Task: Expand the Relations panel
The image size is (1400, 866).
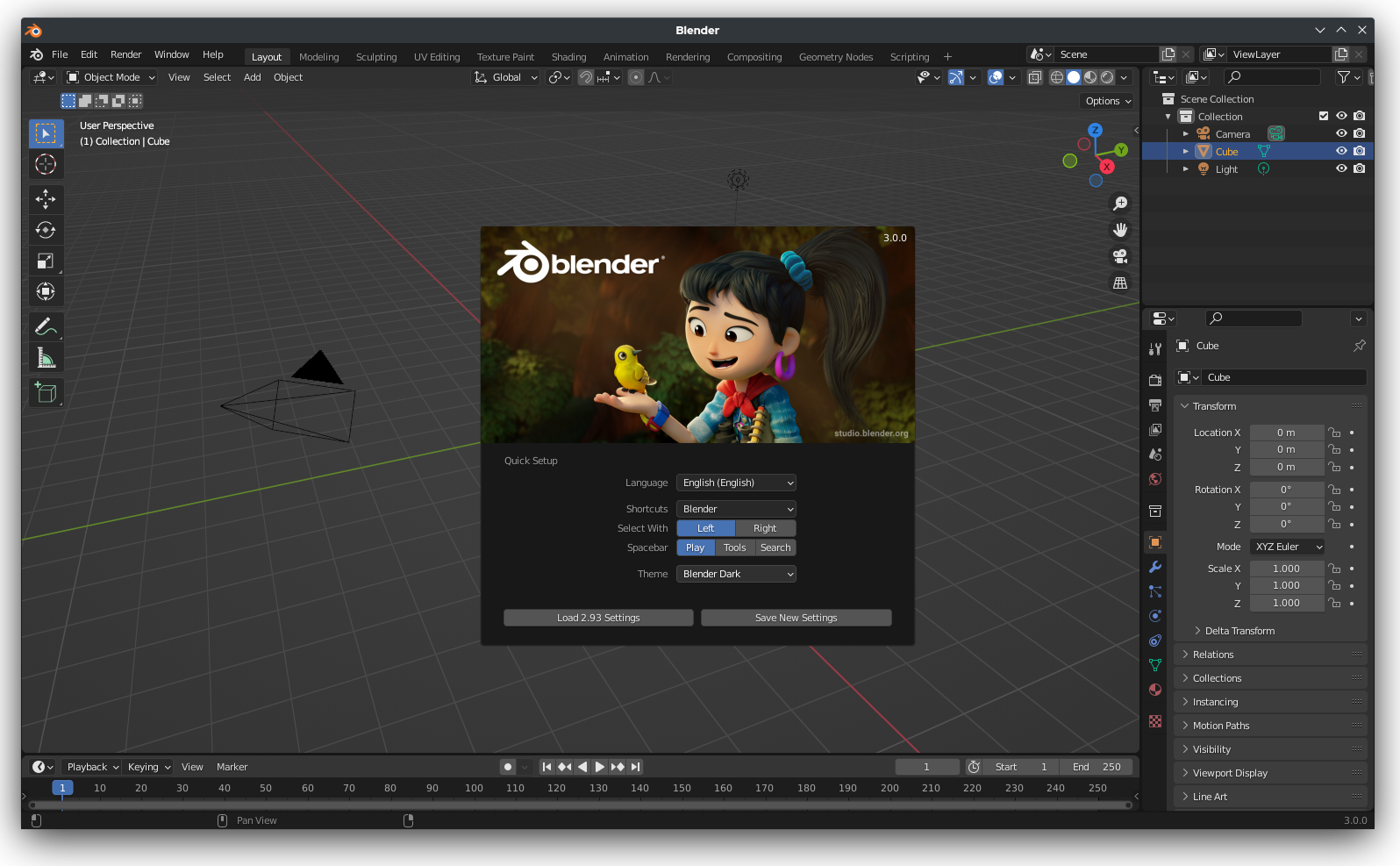Action: pos(1213,655)
